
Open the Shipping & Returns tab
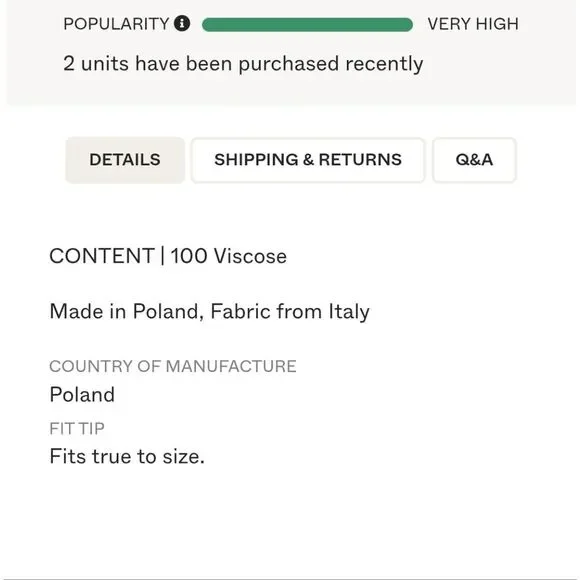coord(308,160)
